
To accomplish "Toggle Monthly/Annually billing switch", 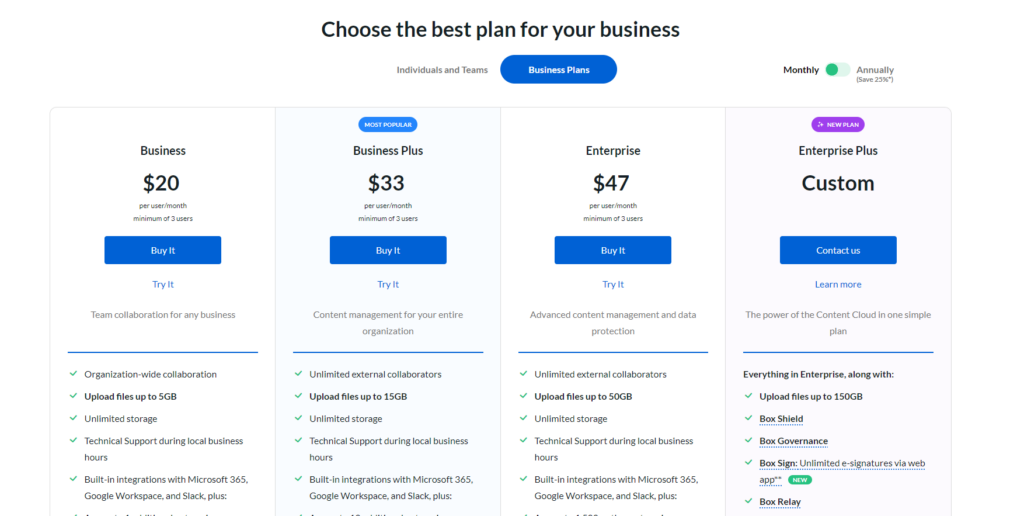I will [x=837, y=69].
